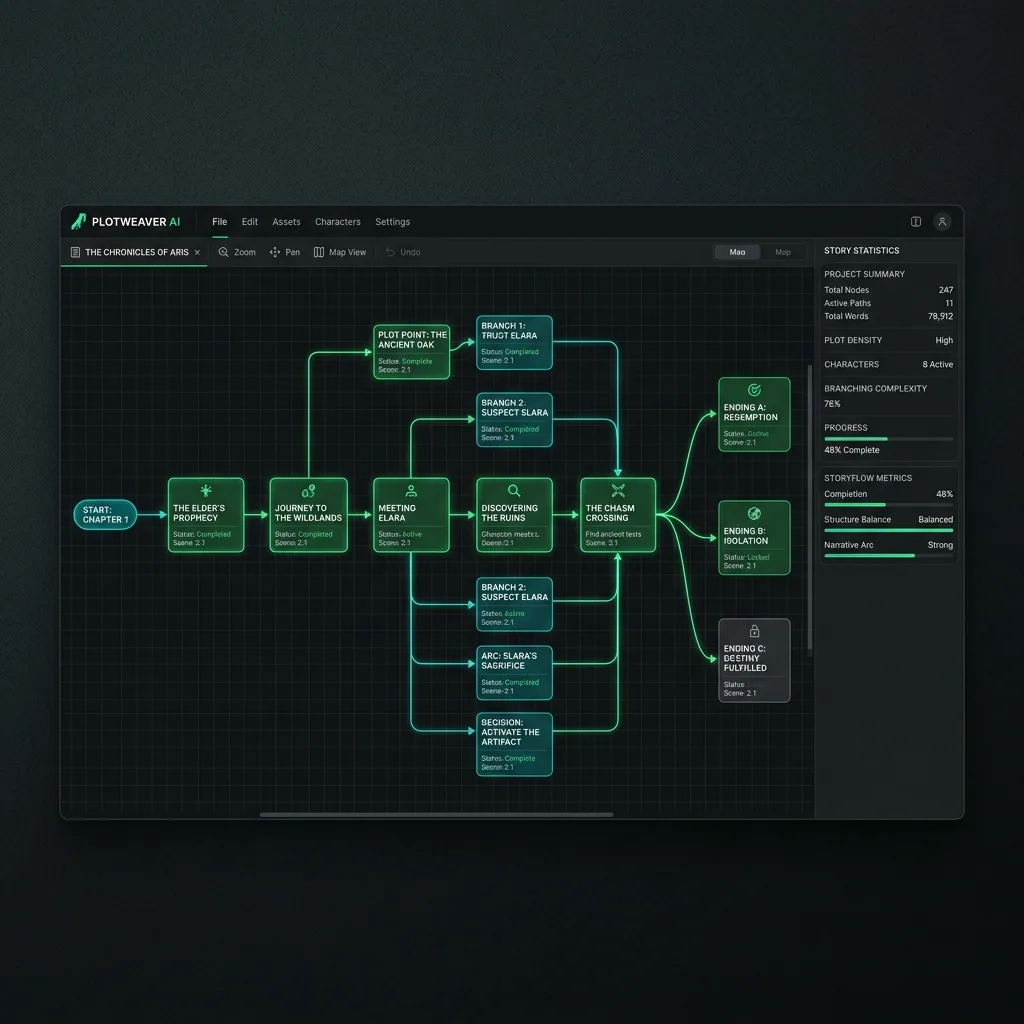Screen dimensions: 1024x1024
Task: Select the Branch 1: Trust Elara node
Action: pyautogui.click(x=514, y=342)
